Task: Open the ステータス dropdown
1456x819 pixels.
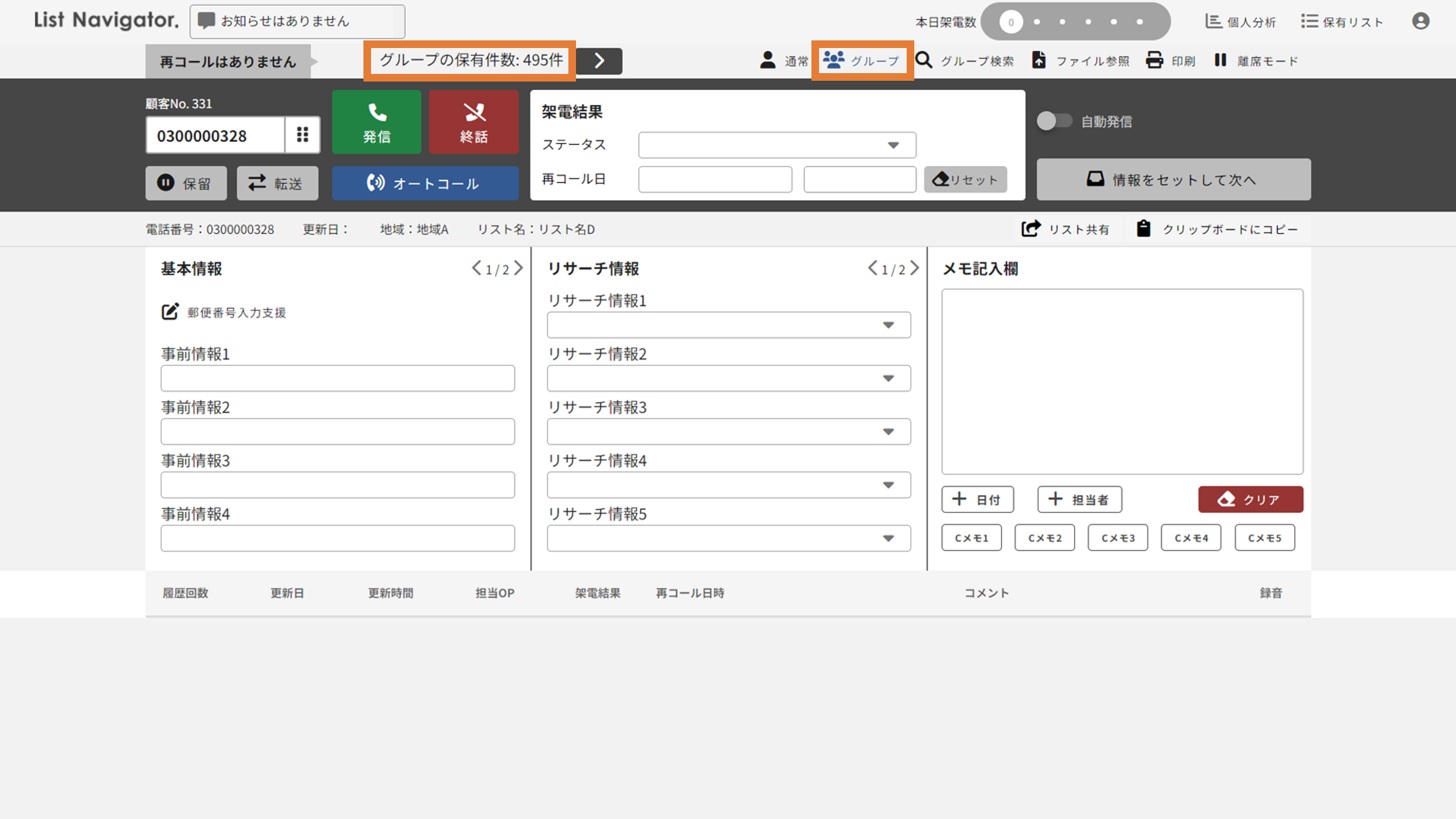Action: [x=776, y=145]
